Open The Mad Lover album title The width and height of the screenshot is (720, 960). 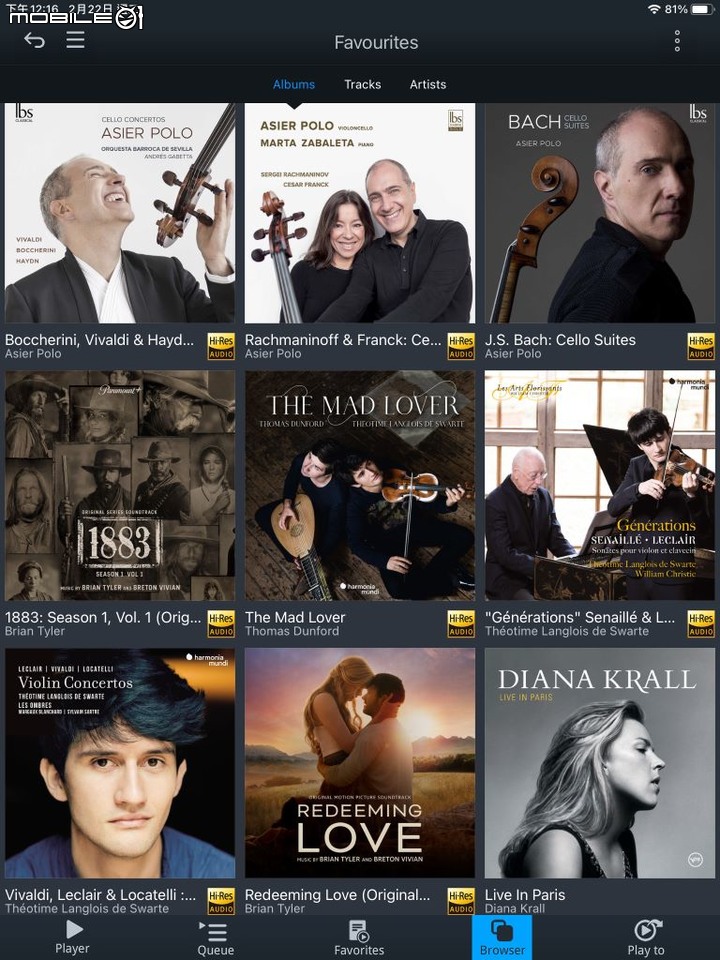pos(295,617)
